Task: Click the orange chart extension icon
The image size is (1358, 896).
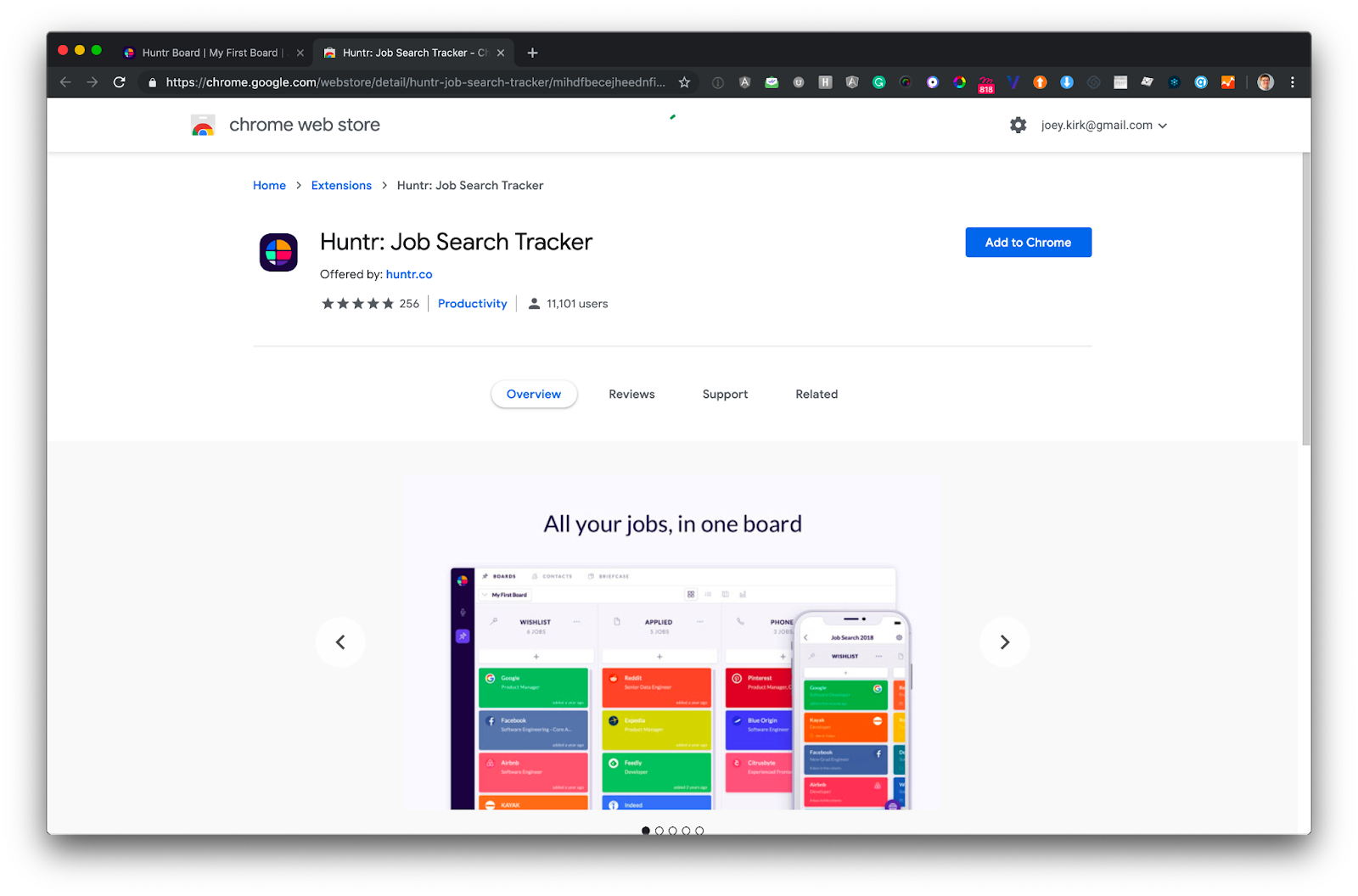Action: pyautogui.click(x=1228, y=82)
